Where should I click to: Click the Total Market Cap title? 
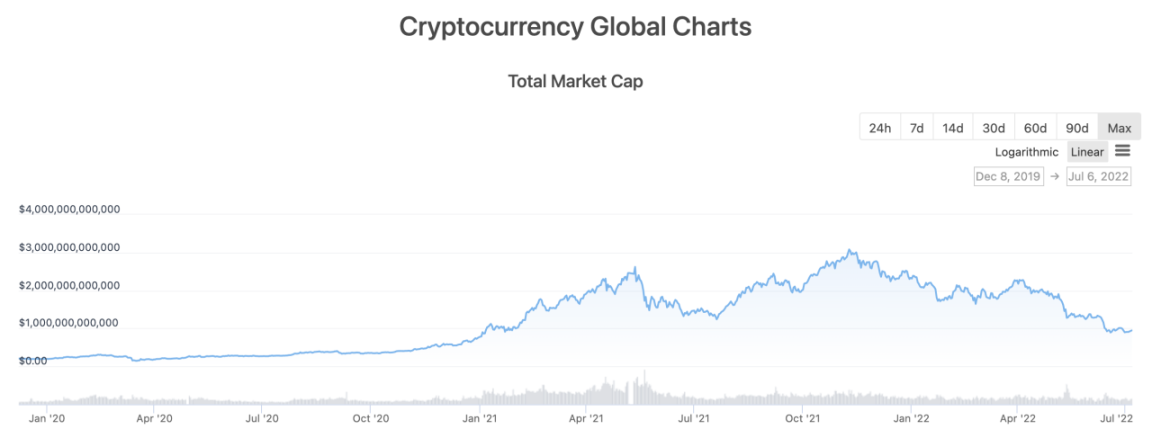575,82
